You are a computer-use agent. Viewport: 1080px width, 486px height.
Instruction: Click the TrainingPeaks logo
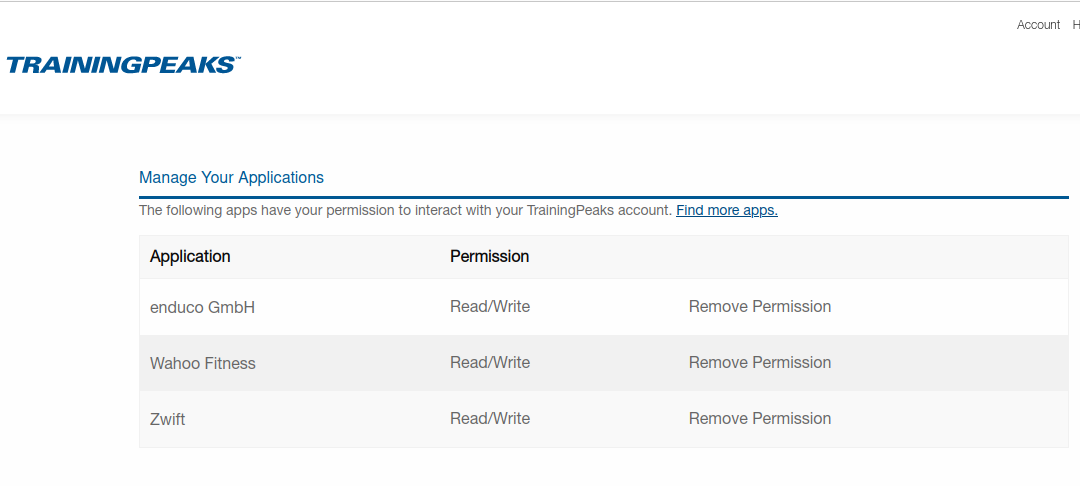(122, 66)
